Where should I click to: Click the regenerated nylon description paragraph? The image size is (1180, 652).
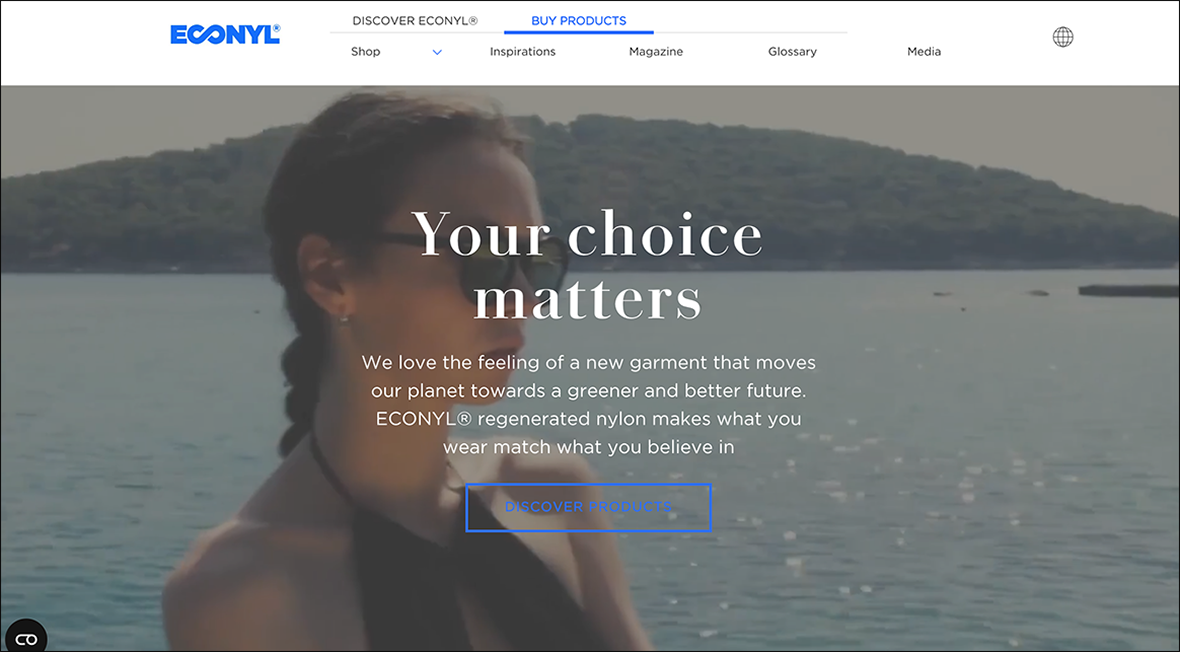[x=588, y=404]
